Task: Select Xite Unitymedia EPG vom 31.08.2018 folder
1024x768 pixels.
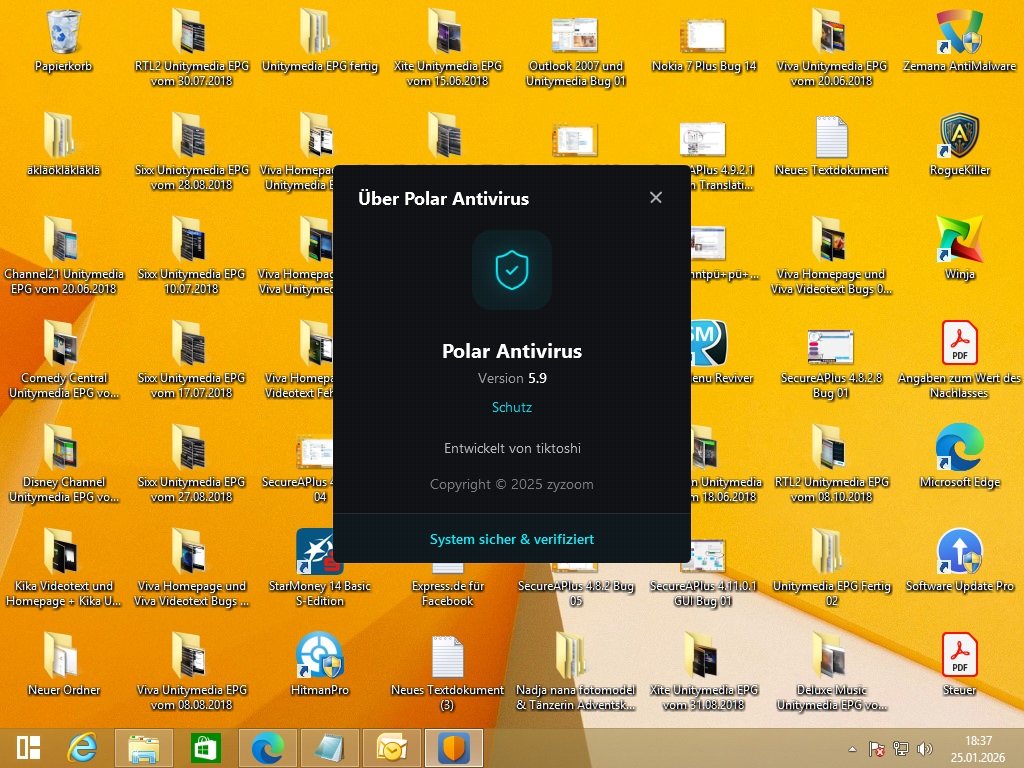Action: coord(703,671)
